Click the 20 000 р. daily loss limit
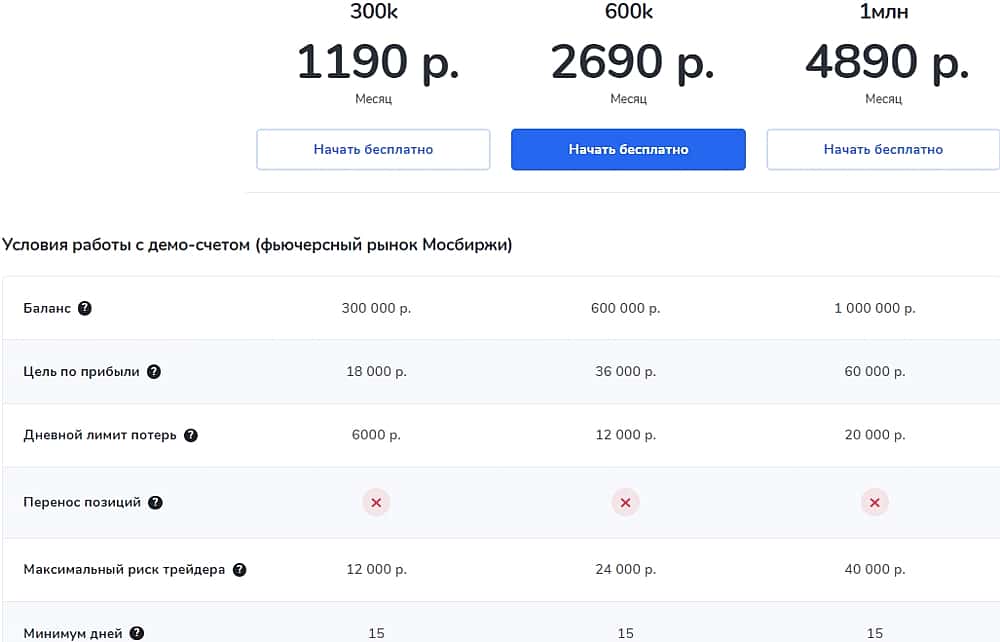Image resolution: width=1000 pixels, height=642 pixels. (875, 435)
